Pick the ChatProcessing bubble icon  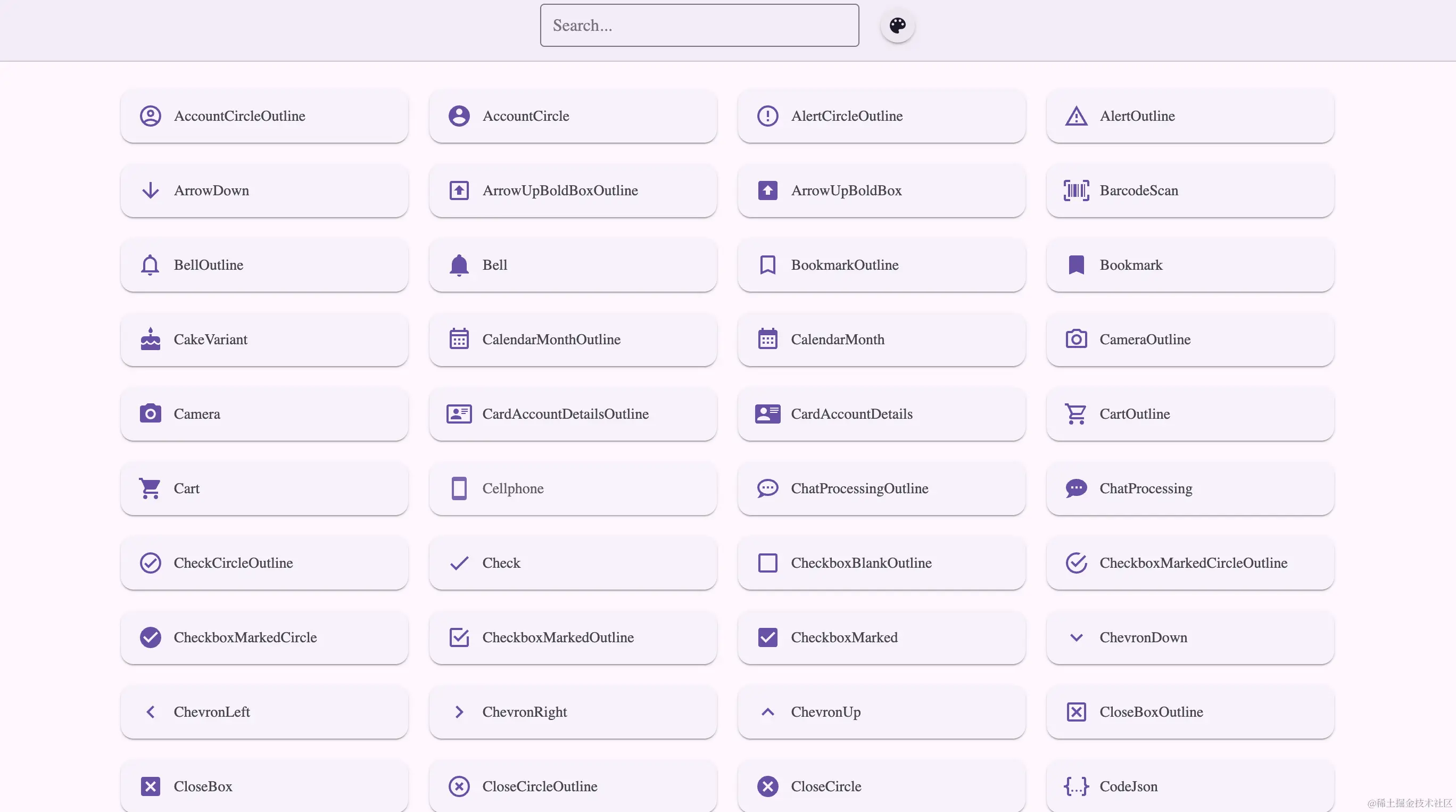click(1076, 488)
